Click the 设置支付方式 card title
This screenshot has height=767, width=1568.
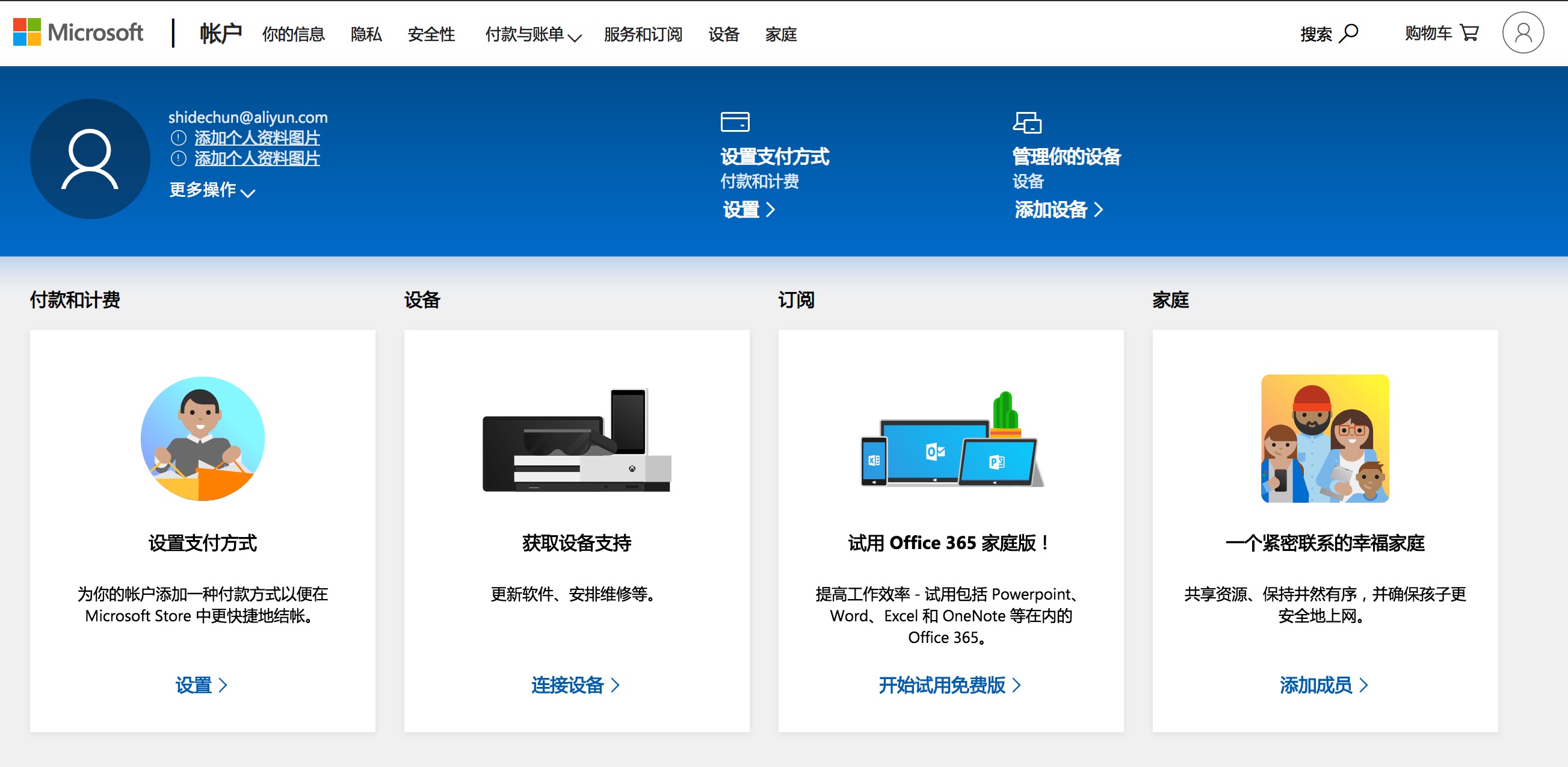coord(203,543)
